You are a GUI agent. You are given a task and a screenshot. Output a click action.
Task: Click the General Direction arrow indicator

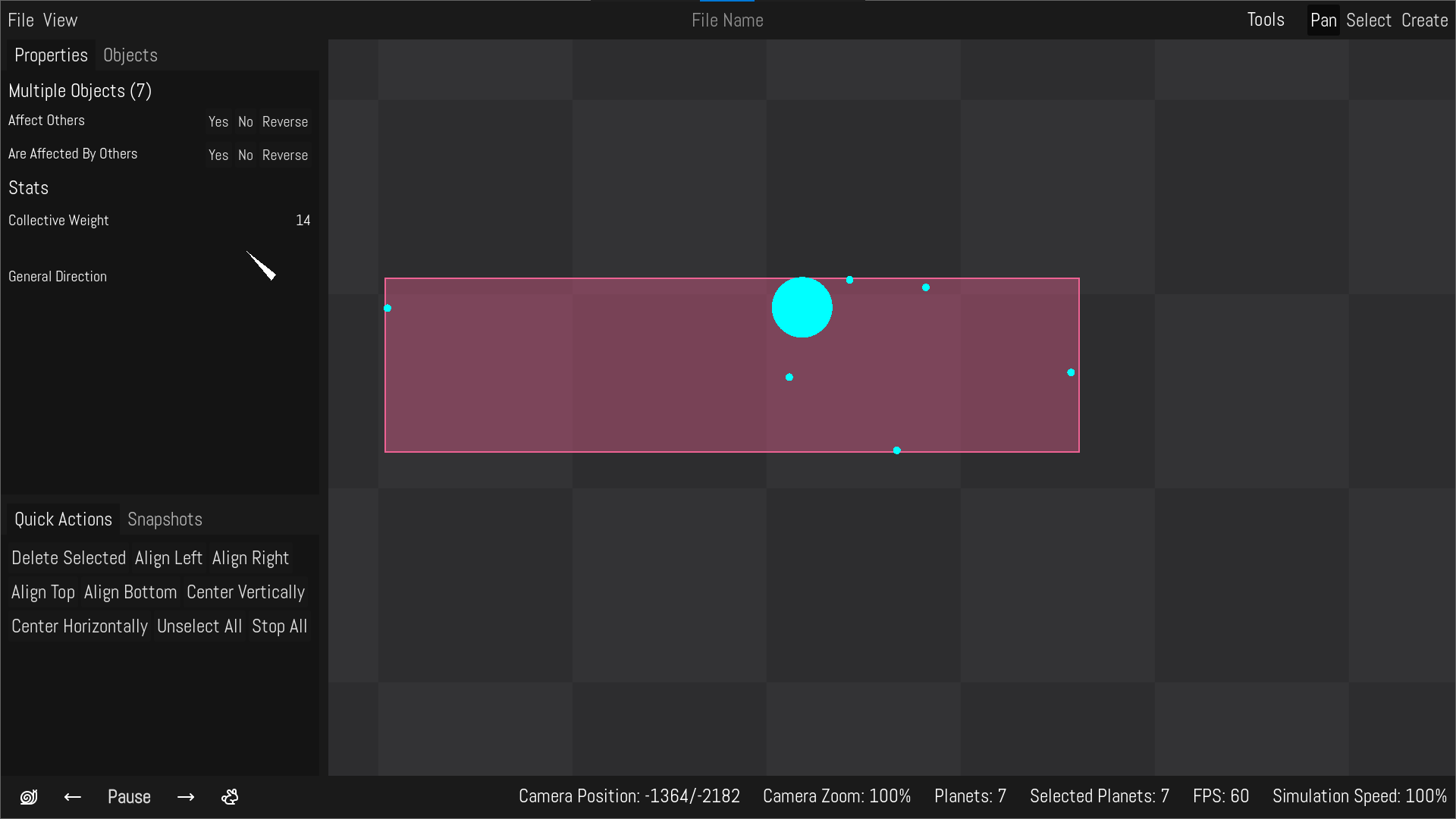(261, 266)
